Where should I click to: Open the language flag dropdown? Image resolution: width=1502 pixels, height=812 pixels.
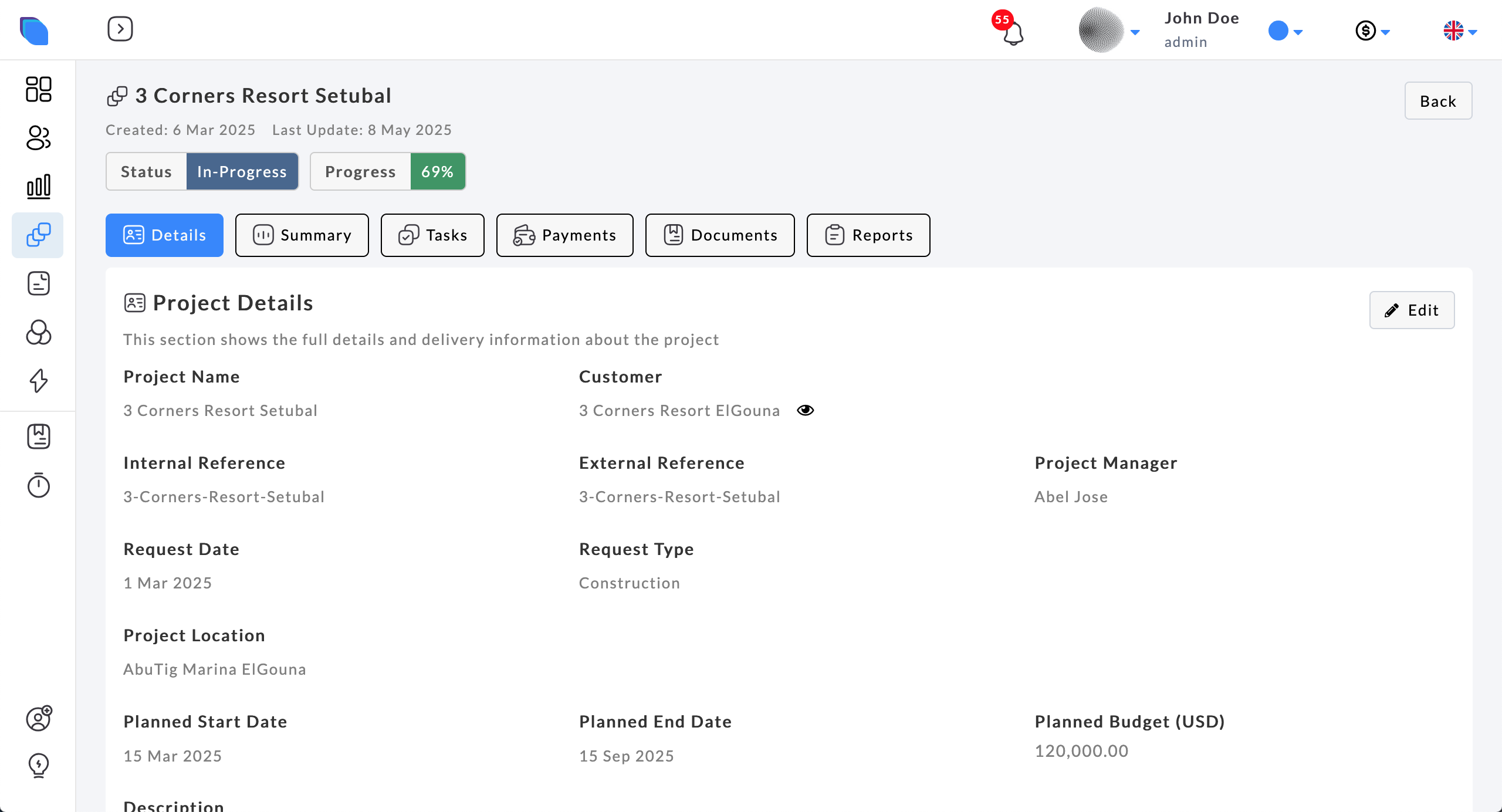point(1459,31)
